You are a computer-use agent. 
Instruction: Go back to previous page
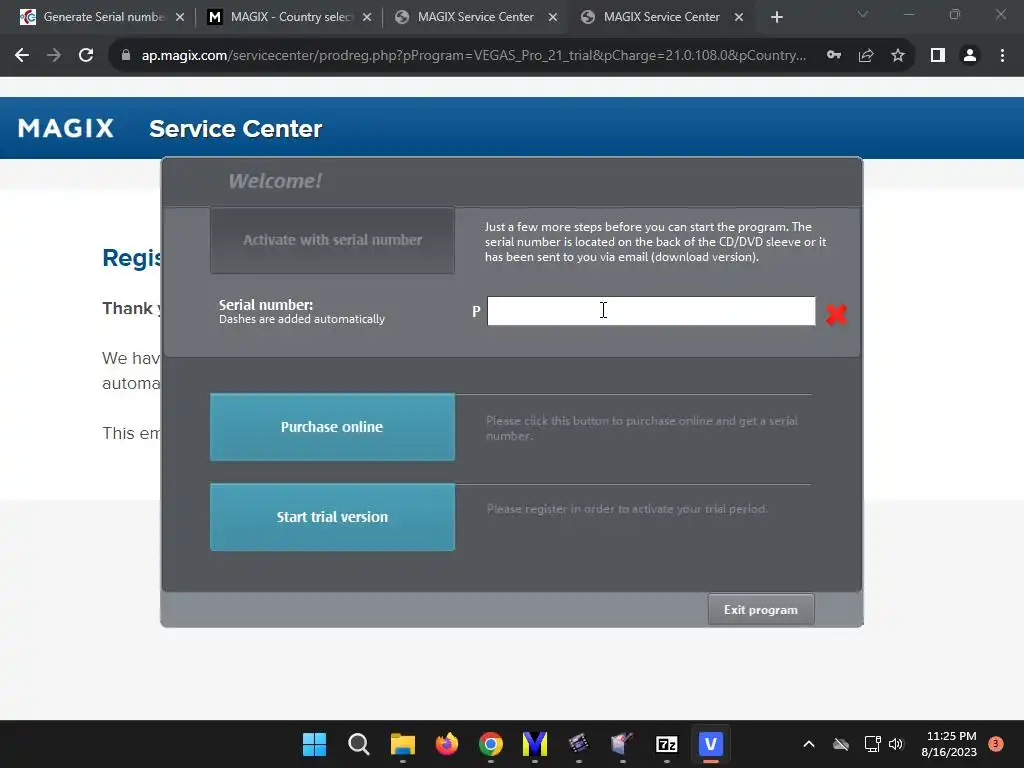pyautogui.click(x=22, y=56)
